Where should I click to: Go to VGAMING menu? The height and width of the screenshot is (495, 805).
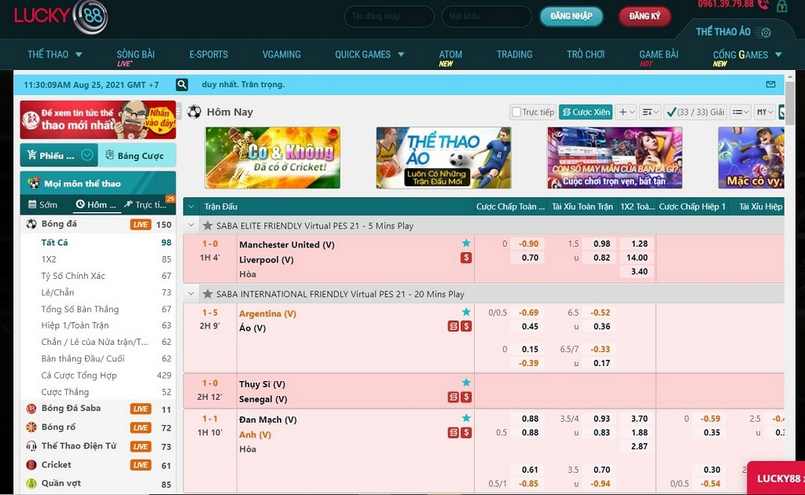click(281, 54)
